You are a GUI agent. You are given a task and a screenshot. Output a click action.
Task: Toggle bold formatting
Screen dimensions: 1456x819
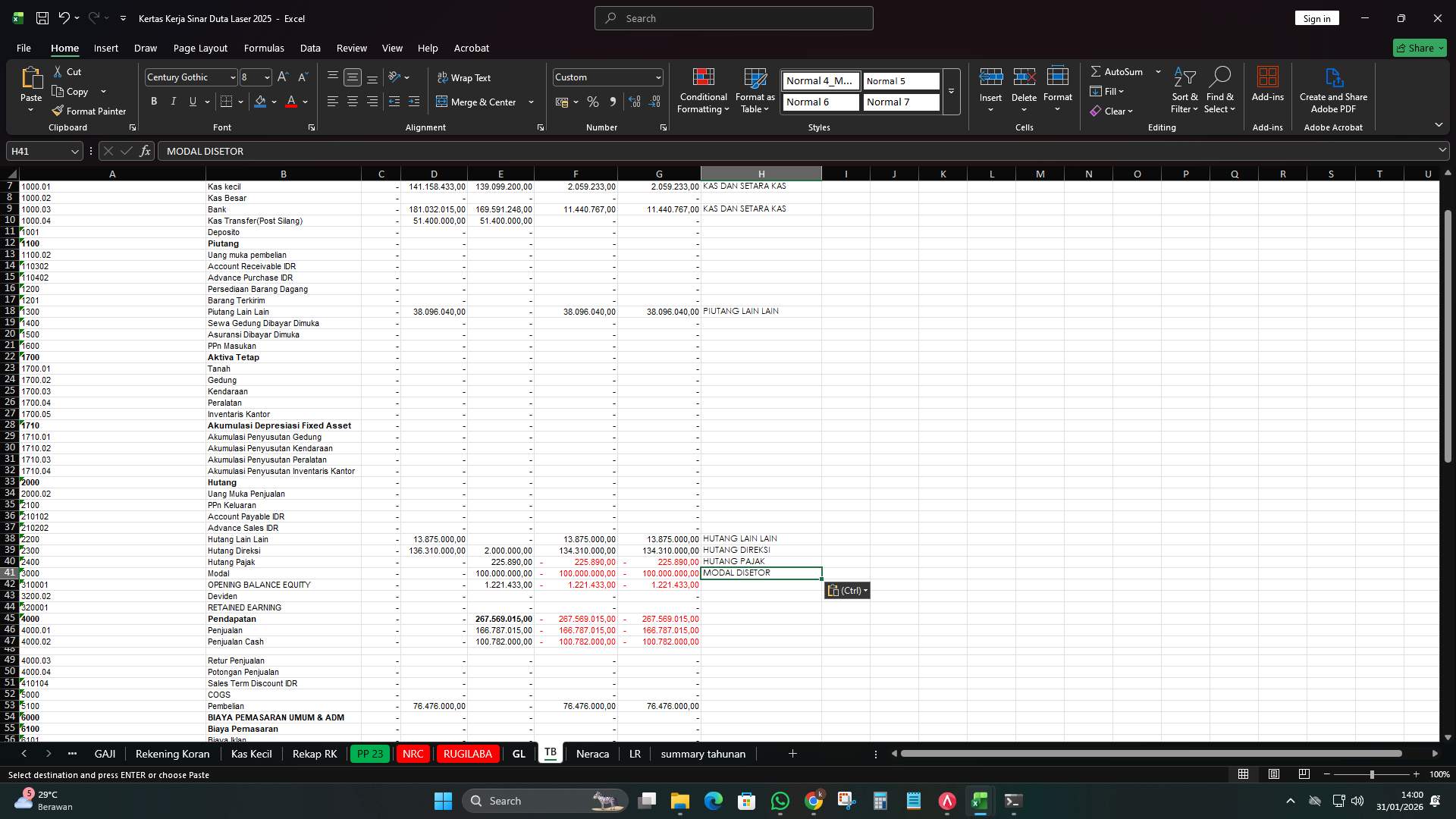(154, 101)
